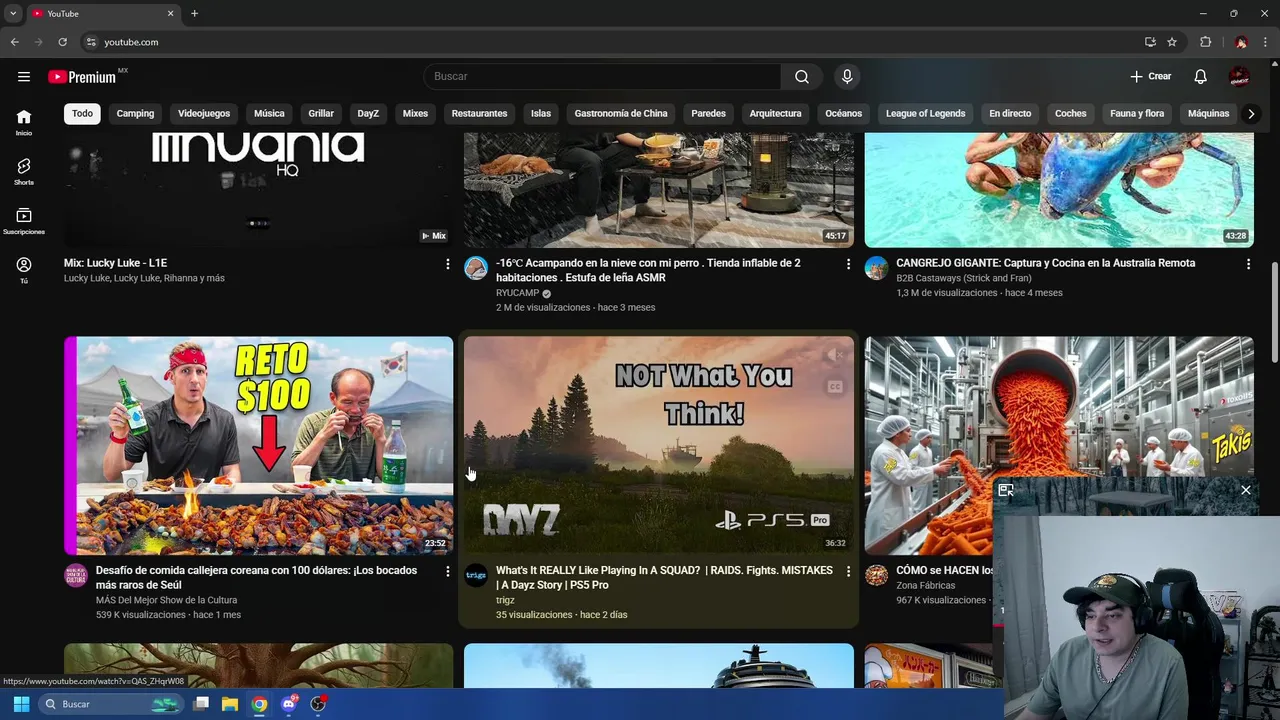The width and height of the screenshot is (1280, 720).
Task: Open options for DayZ squad video
Action: coord(848,571)
